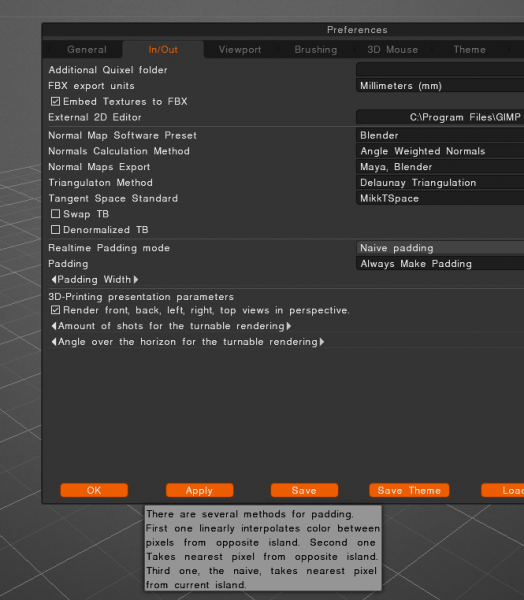Decrease amount of shots for turnable rendering
This screenshot has width=524, height=600.
(54, 326)
